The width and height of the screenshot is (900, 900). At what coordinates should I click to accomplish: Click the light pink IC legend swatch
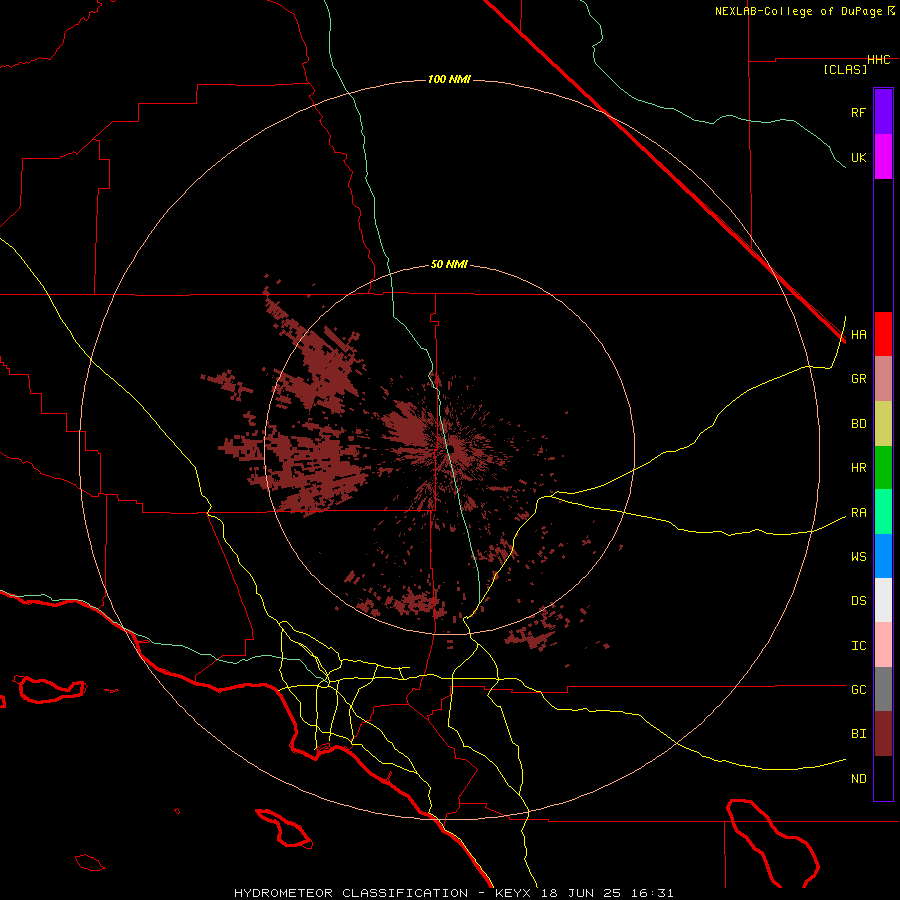point(883,645)
